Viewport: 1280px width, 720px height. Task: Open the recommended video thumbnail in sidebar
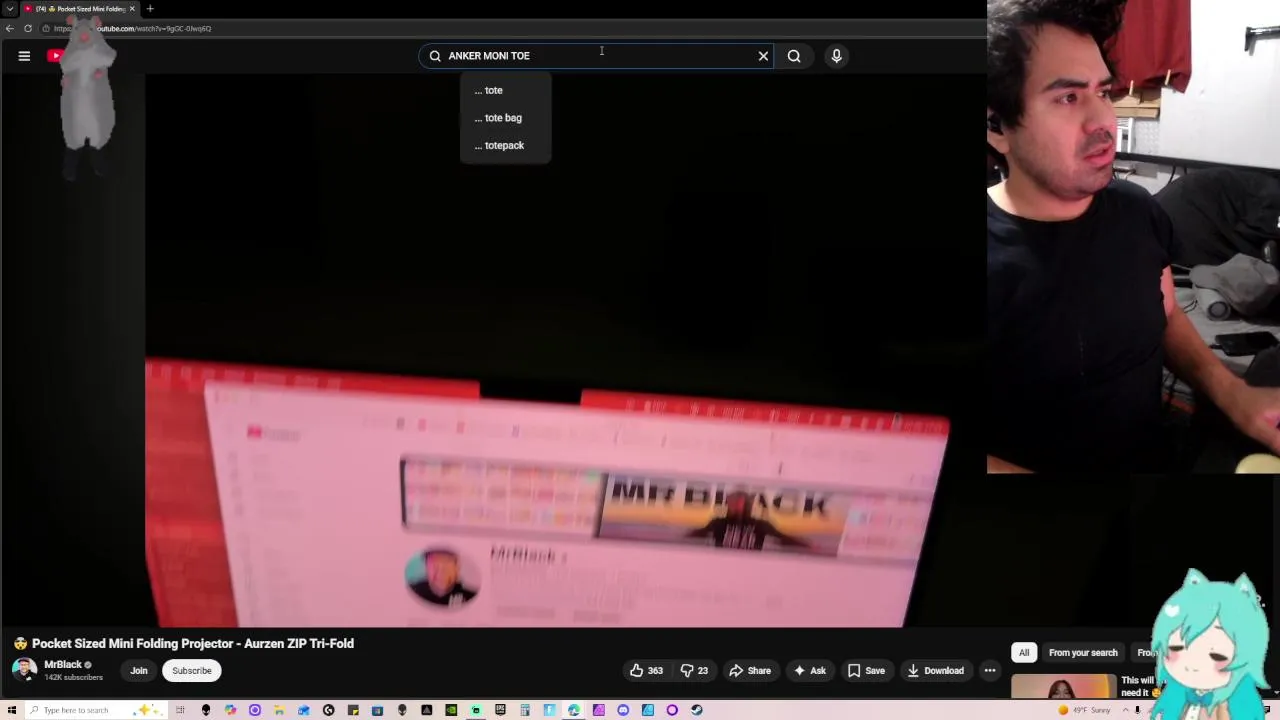click(x=1063, y=687)
